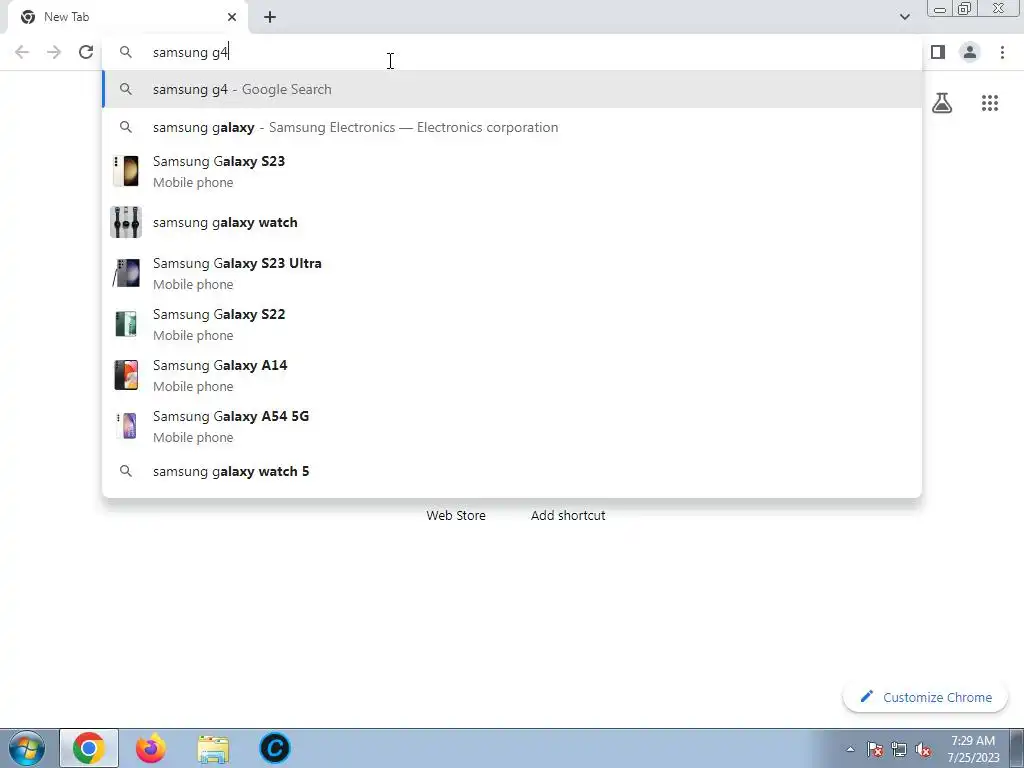Open the profile avatar button
This screenshot has width=1024, height=768.
970,52
